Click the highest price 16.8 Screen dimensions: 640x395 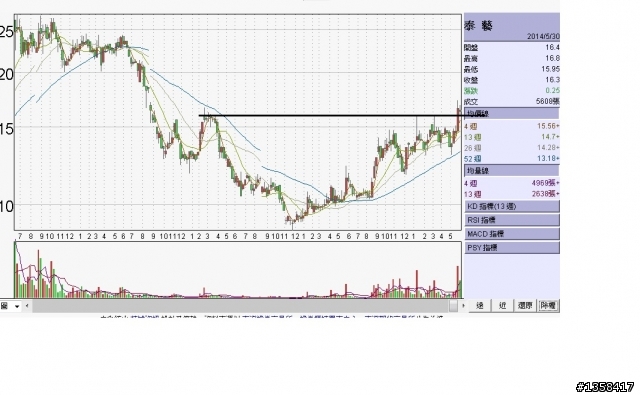[552, 58]
